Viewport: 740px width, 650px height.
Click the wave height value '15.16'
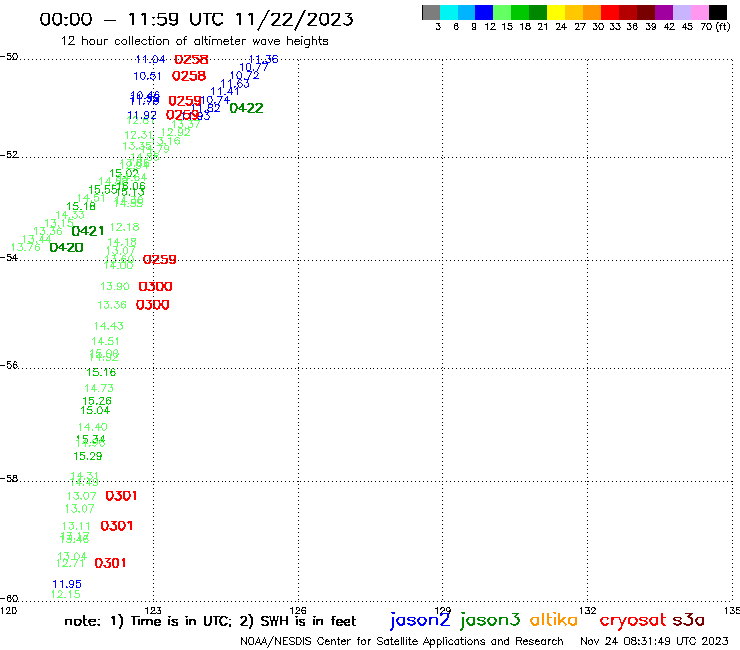click(101, 372)
